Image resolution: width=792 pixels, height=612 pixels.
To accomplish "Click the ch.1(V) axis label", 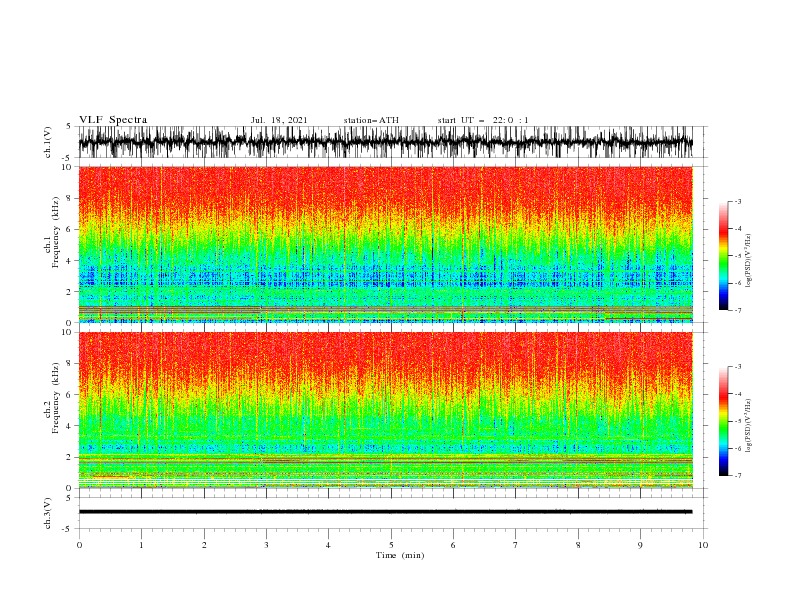I will tap(48, 142).
